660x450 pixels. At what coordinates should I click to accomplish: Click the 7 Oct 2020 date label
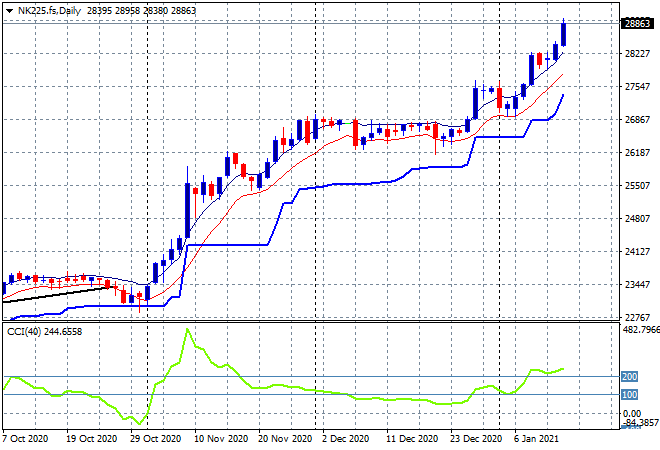[25, 439]
